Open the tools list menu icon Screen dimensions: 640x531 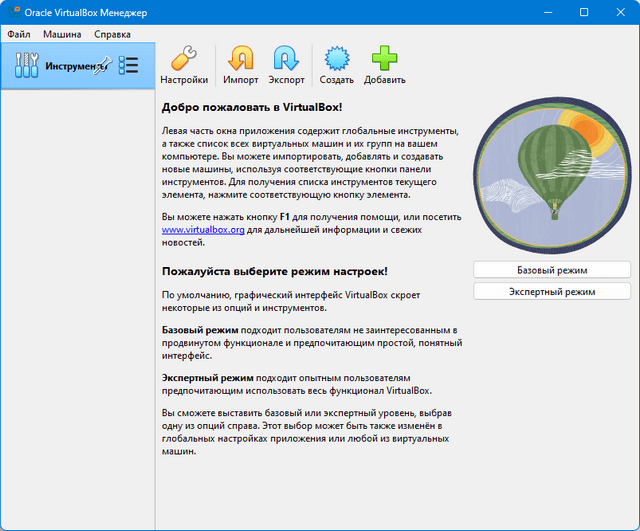(128, 66)
